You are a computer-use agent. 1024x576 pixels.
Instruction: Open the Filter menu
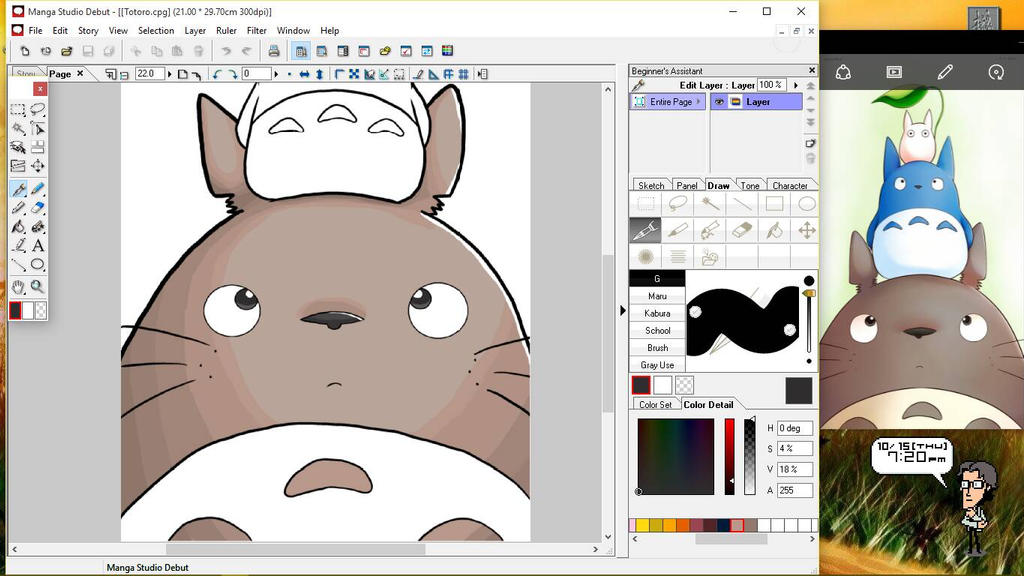[x=257, y=31]
